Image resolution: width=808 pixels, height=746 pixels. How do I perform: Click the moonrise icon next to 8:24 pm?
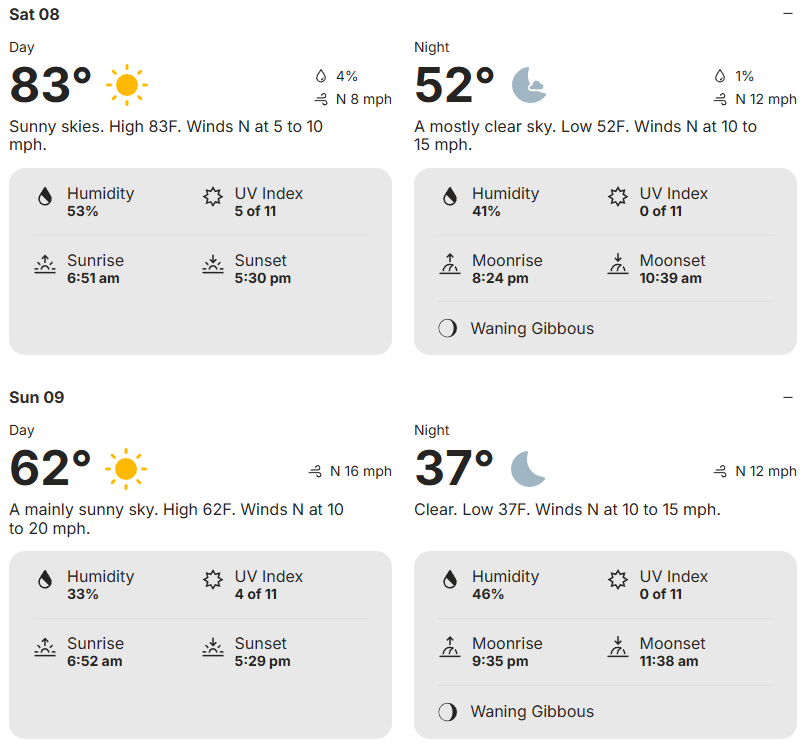(450, 264)
